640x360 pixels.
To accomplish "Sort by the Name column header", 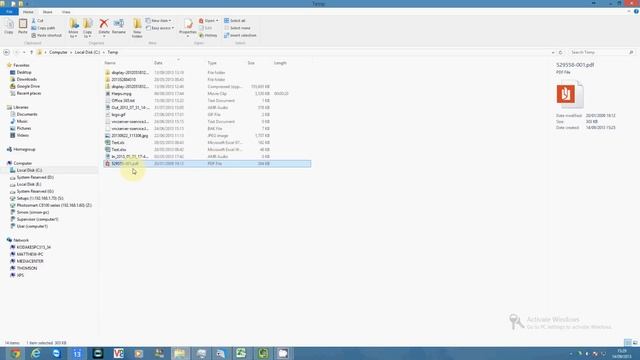I will [x=110, y=63].
